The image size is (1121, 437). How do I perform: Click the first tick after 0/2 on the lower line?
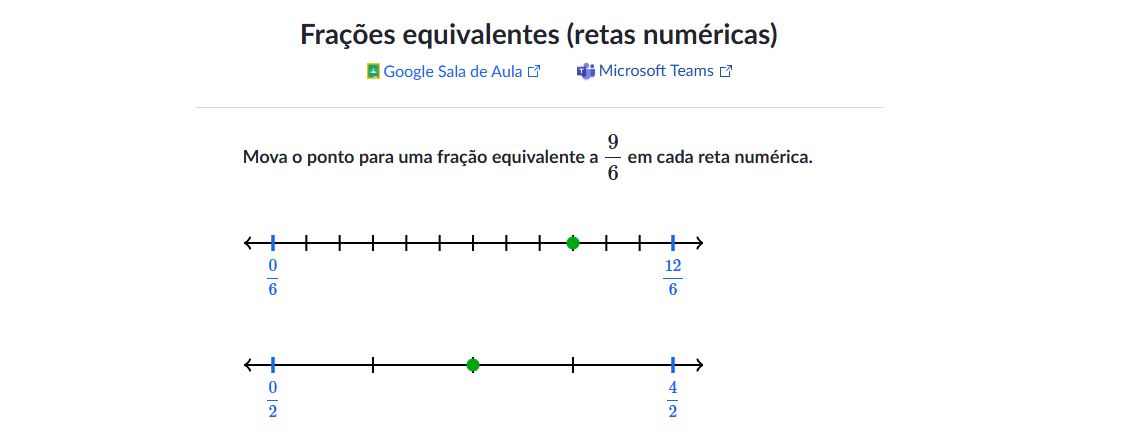point(373,365)
